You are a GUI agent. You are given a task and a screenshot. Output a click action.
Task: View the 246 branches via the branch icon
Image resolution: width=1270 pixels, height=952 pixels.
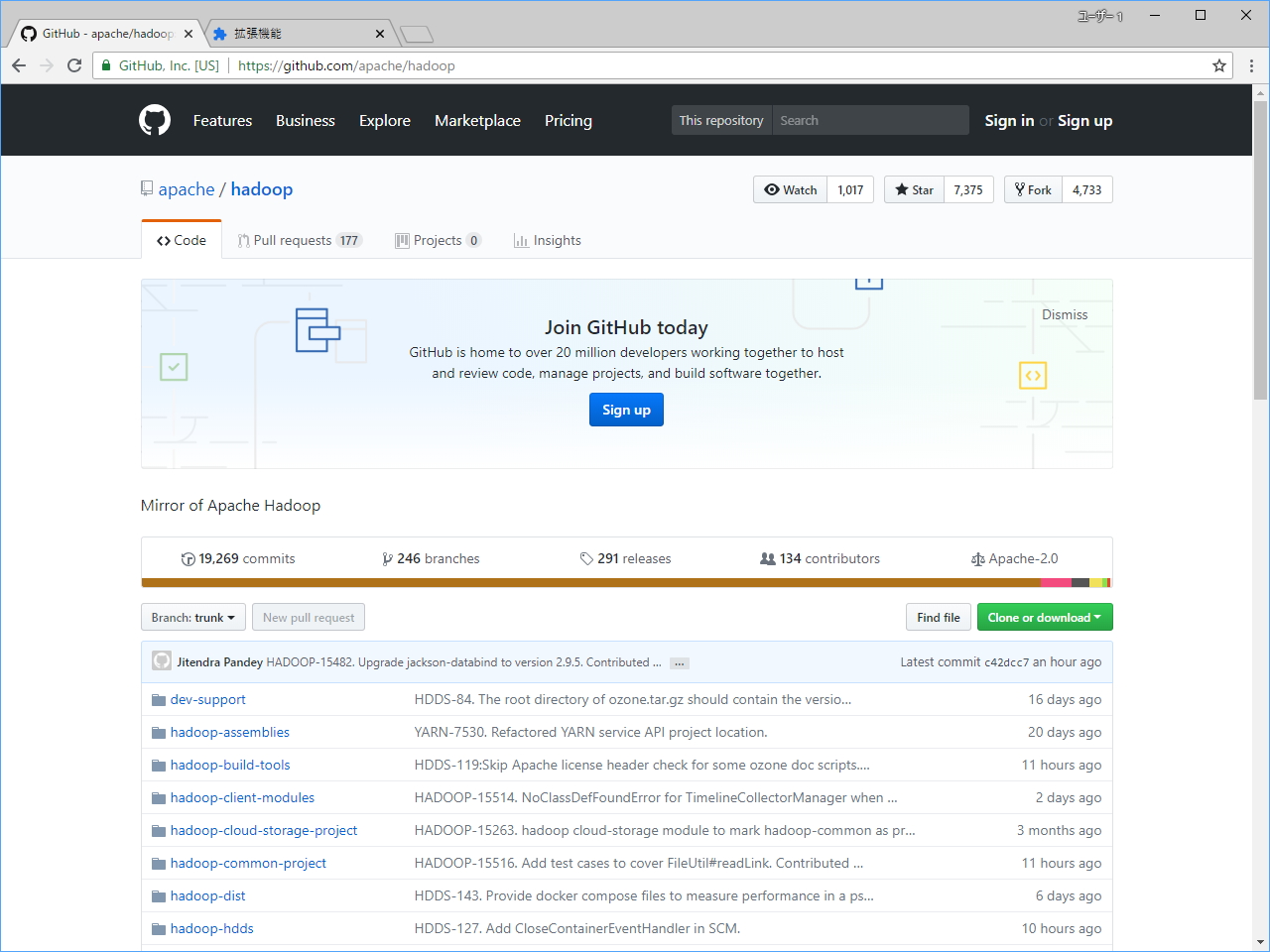click(388, 558)
